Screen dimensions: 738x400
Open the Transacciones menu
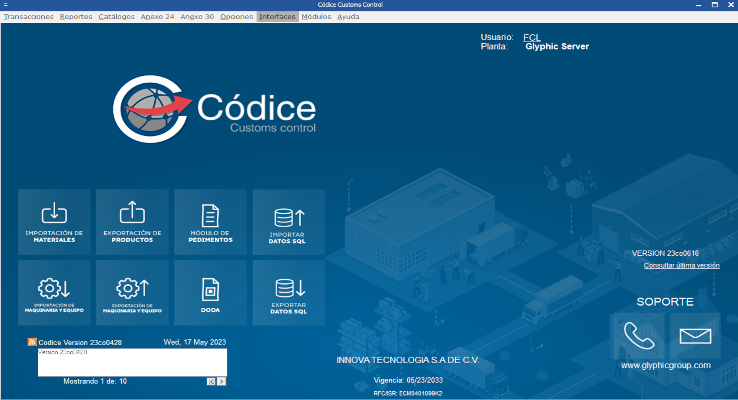click(x=29, y=16)
